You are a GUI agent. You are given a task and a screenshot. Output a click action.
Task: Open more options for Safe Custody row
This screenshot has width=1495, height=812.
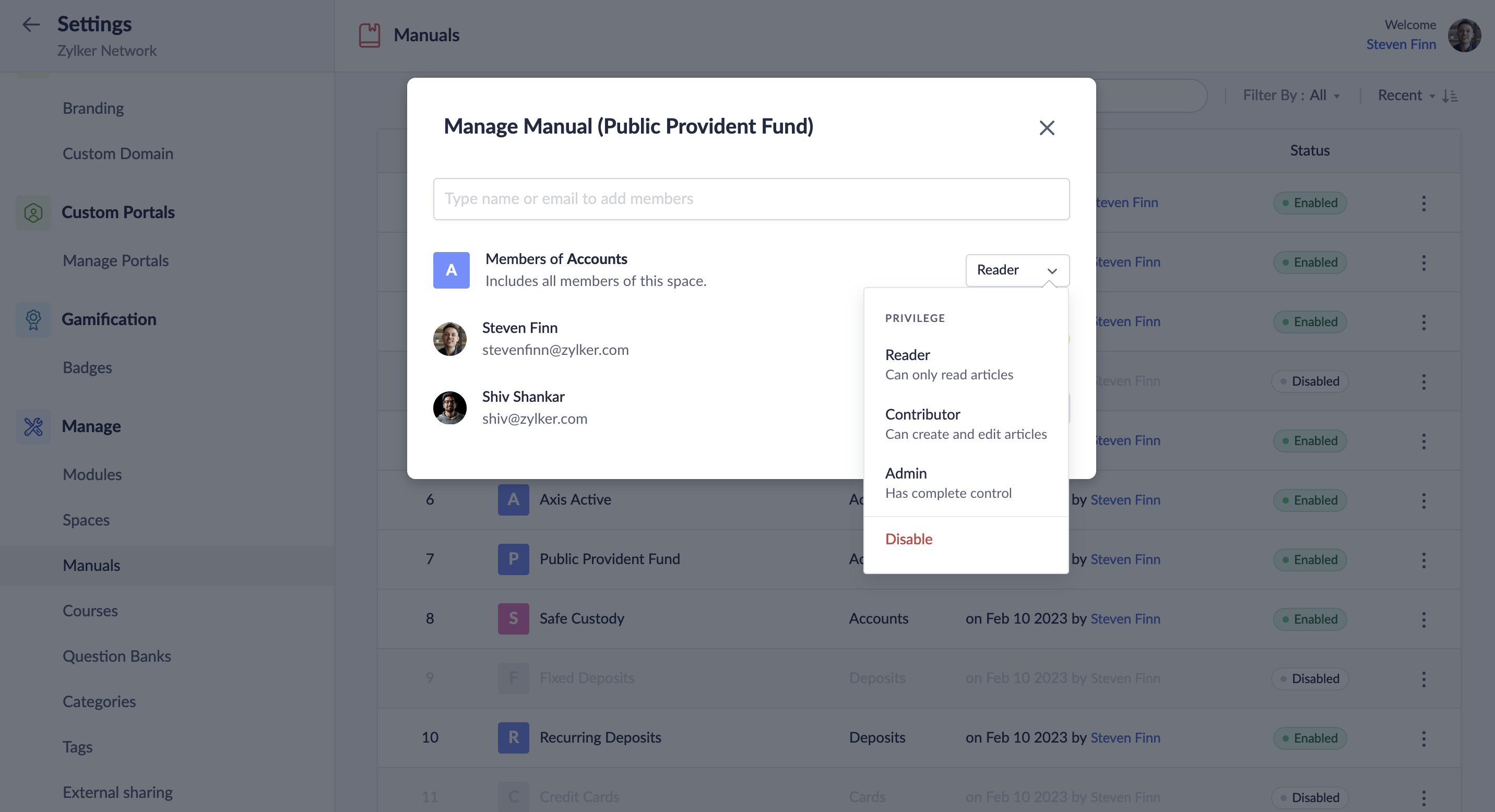(1423, 619)
